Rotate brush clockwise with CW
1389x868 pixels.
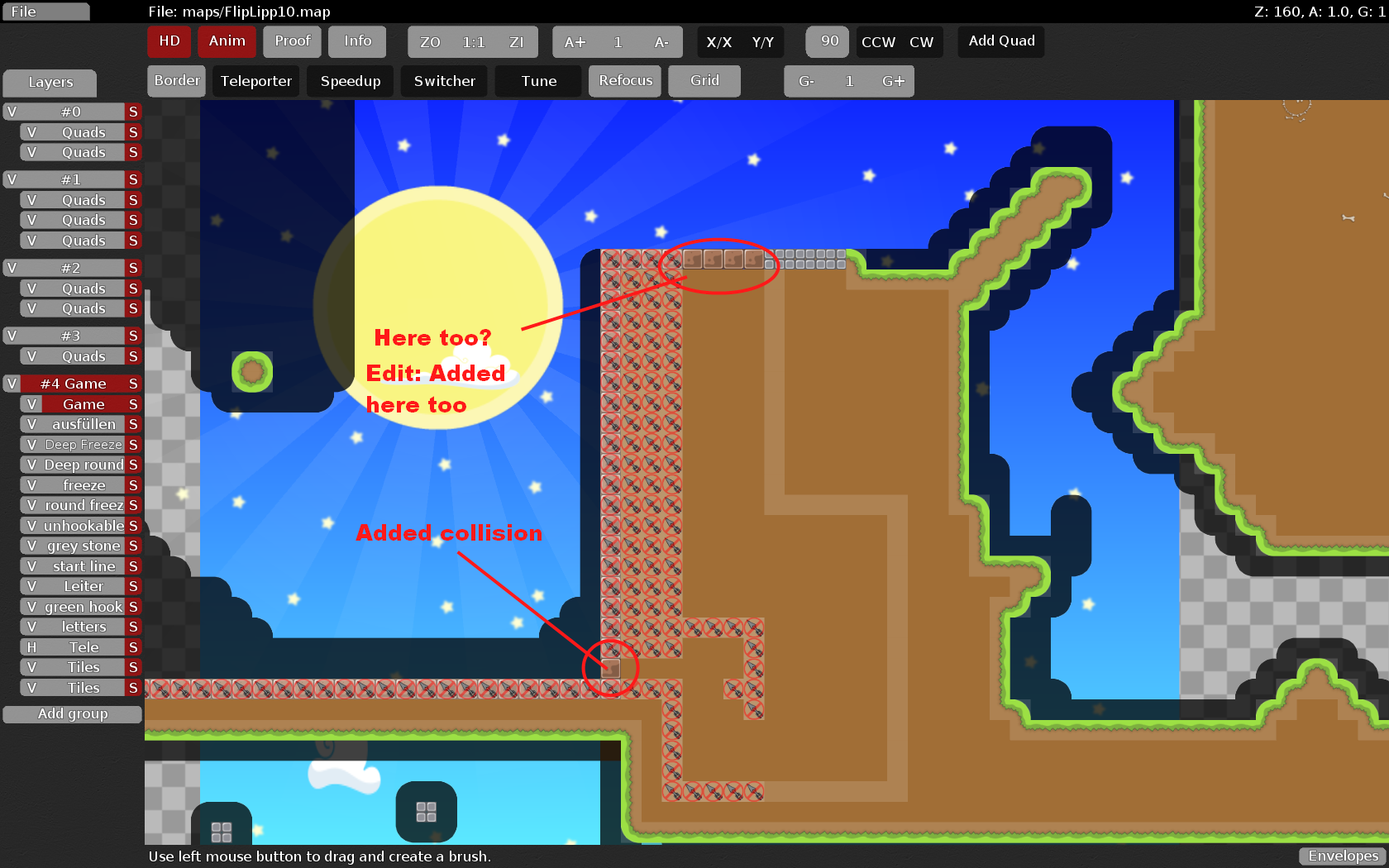[921, 42]
